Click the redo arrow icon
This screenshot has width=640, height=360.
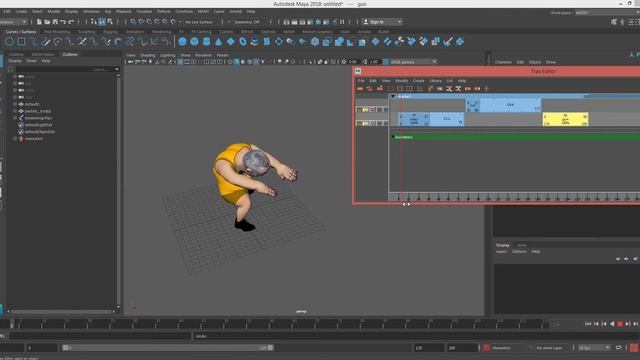click(x=71, y=22)
